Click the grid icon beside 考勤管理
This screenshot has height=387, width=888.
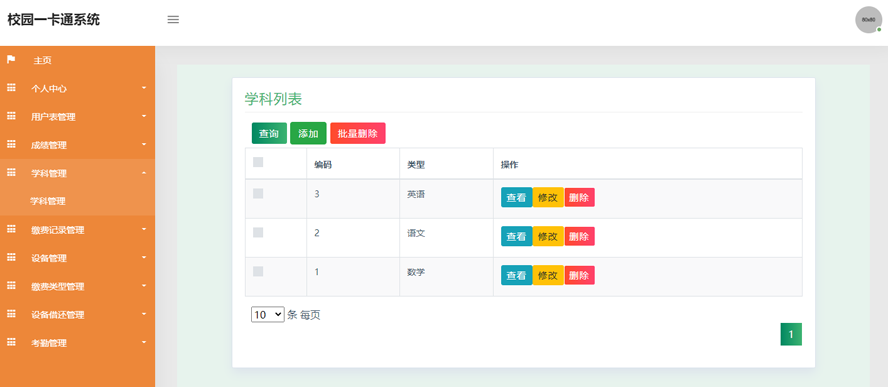point(11,343)
